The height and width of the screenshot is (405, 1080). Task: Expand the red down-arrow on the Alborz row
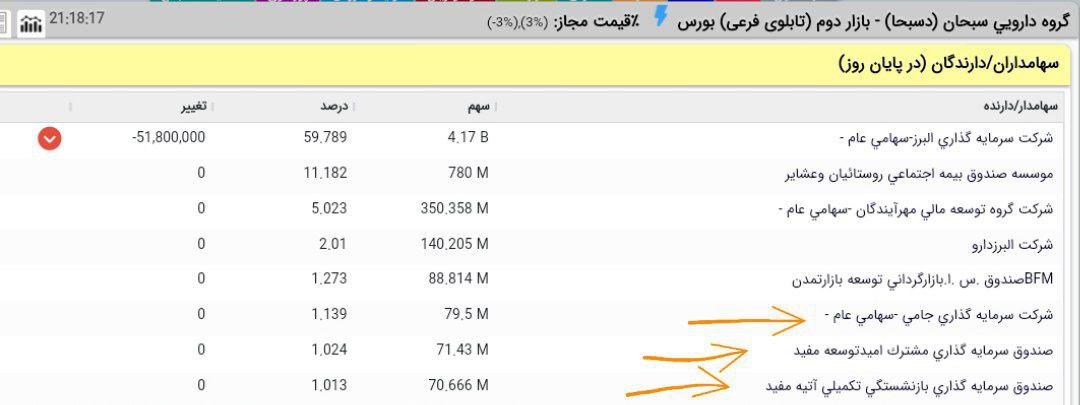tap(49, 139)
